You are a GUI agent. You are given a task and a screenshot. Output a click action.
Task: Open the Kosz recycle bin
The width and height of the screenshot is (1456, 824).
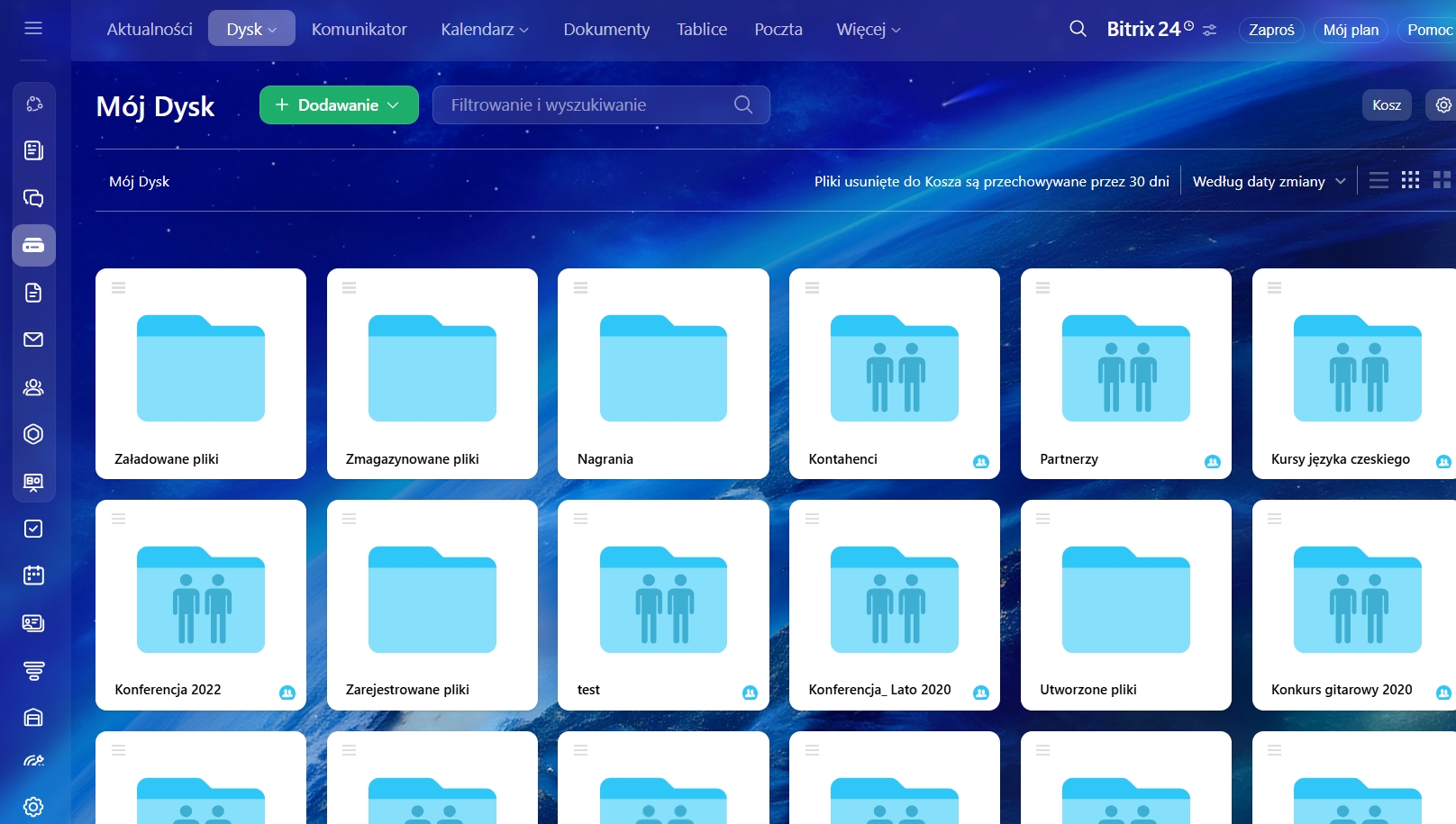click(x=1386, y=105)
